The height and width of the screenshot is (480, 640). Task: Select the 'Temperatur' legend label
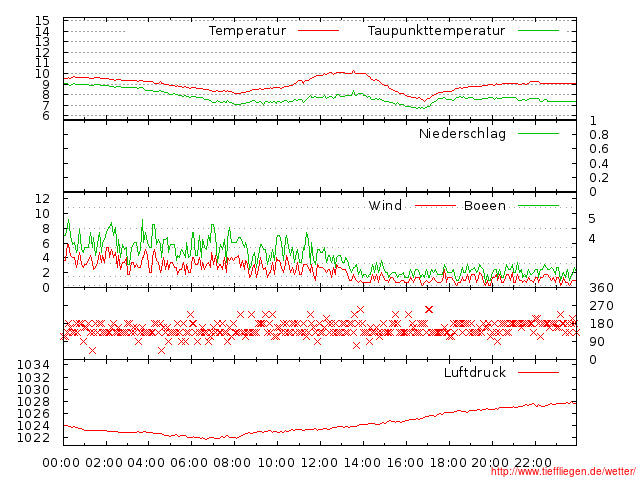pos(247,31)
